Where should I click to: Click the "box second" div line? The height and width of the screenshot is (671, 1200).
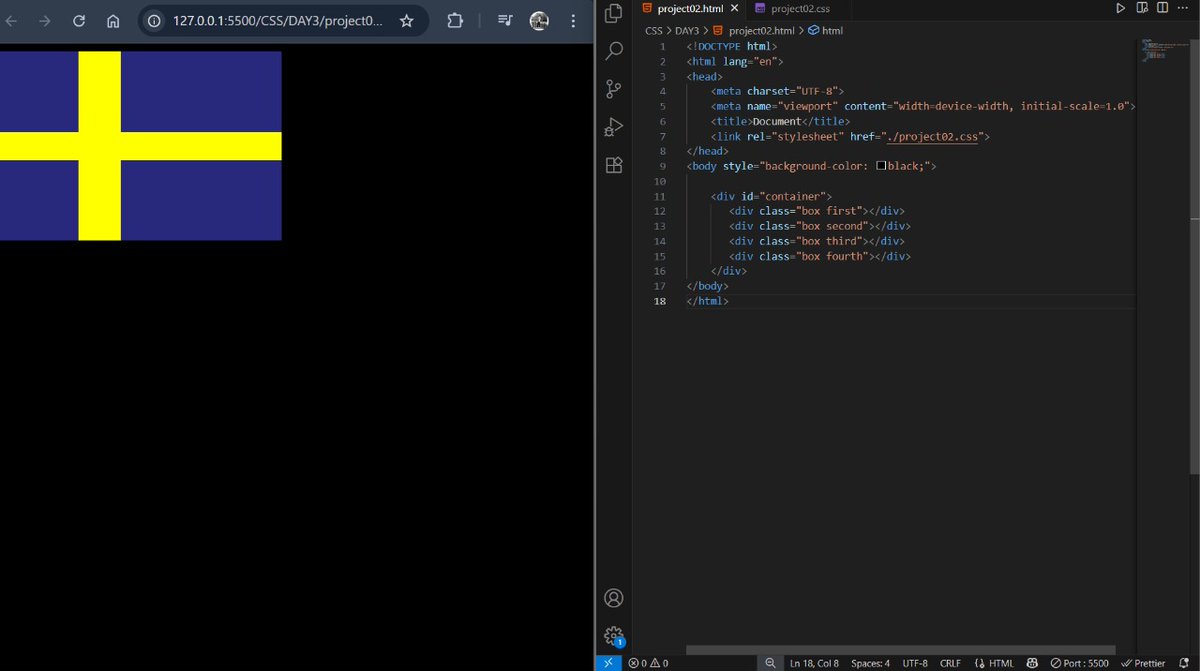pos(820,226)
